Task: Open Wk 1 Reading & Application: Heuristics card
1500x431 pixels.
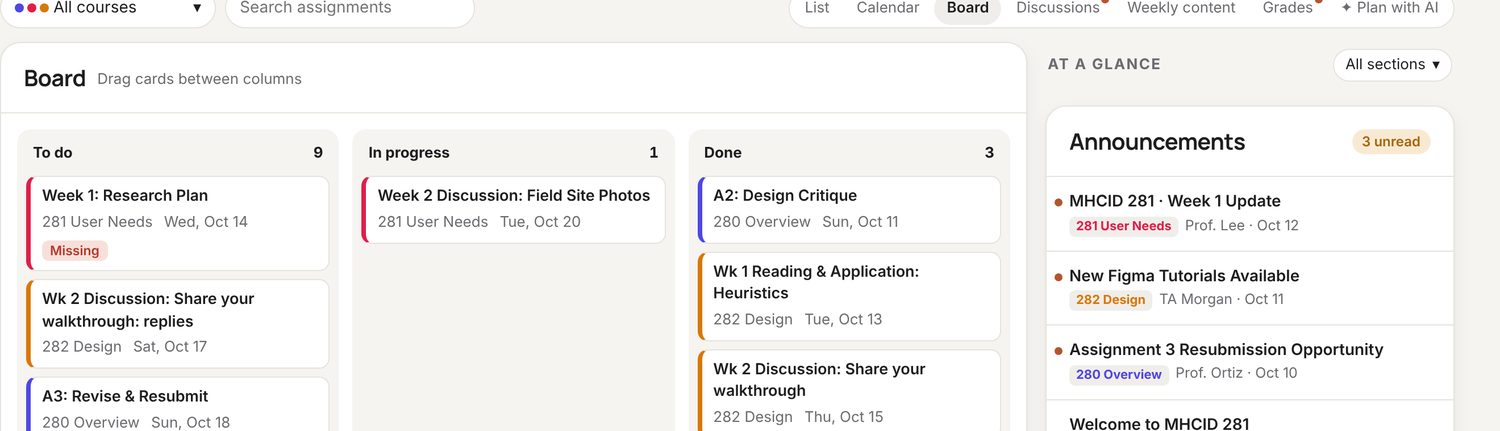Action: pos(849,296)
